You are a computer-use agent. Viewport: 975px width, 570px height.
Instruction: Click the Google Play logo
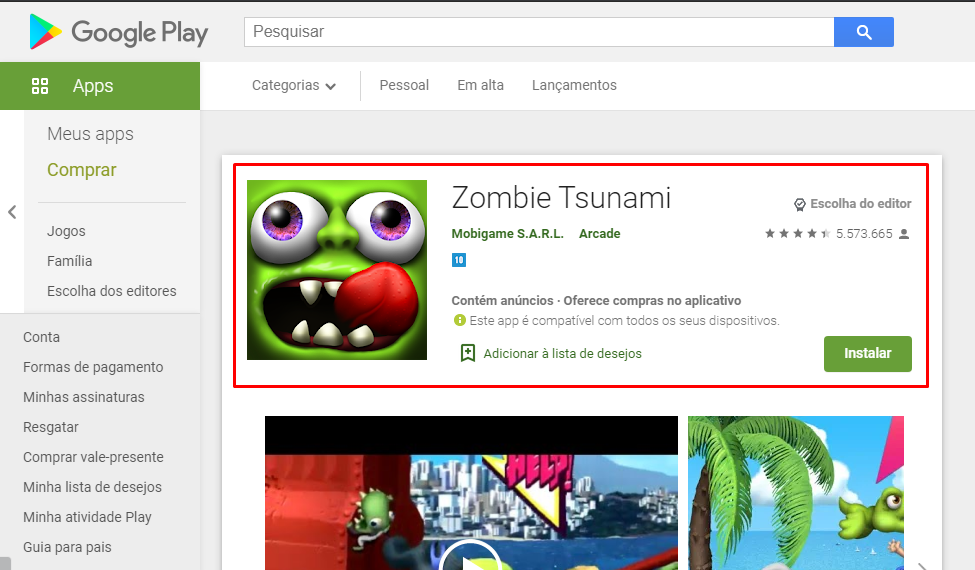pyautogui.click(x=119, y=32)
